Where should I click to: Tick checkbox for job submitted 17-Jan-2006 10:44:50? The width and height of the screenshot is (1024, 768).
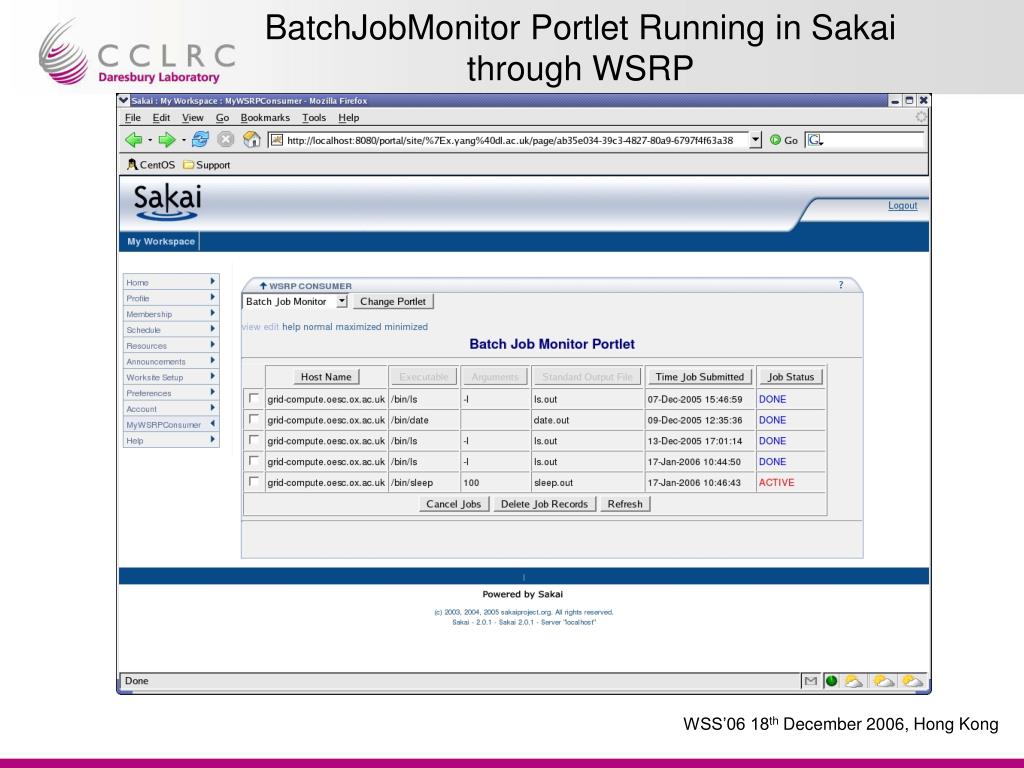253,460
